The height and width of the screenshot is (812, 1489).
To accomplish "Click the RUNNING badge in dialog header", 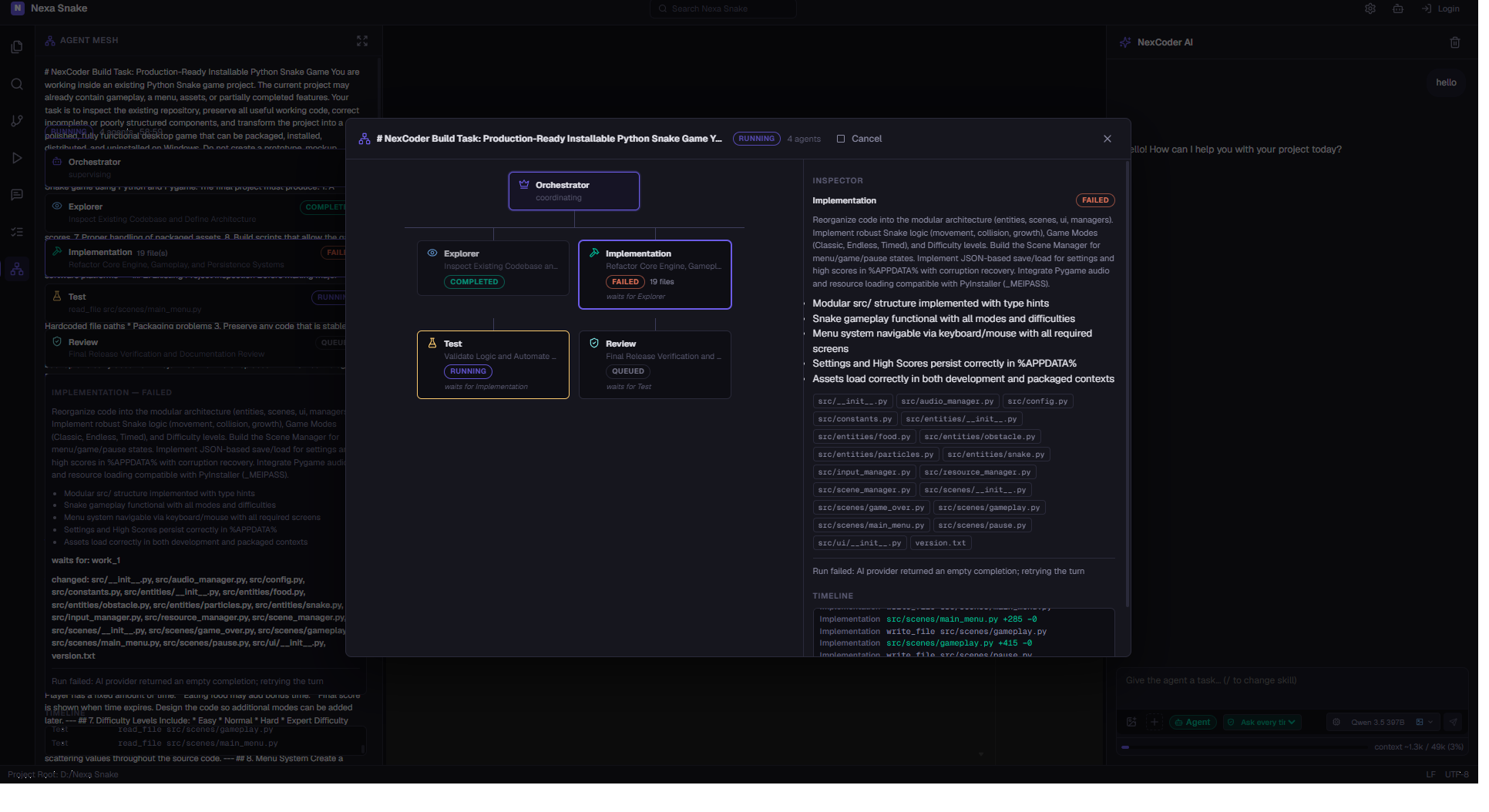I will [x=756, y=139].
